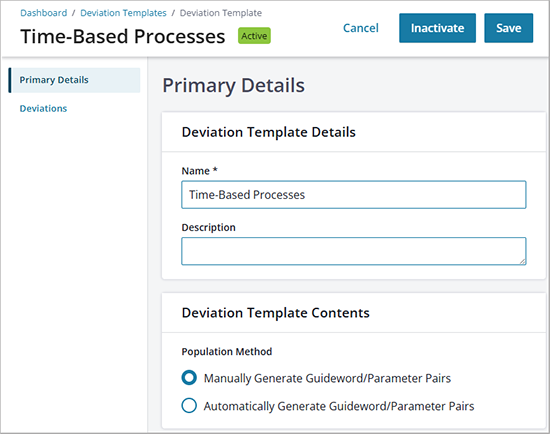Screen dimensions: 550x434
Task: Select Manually Generate Guideword/Parameter Pairs radio
Action: (x=189, y=378)
